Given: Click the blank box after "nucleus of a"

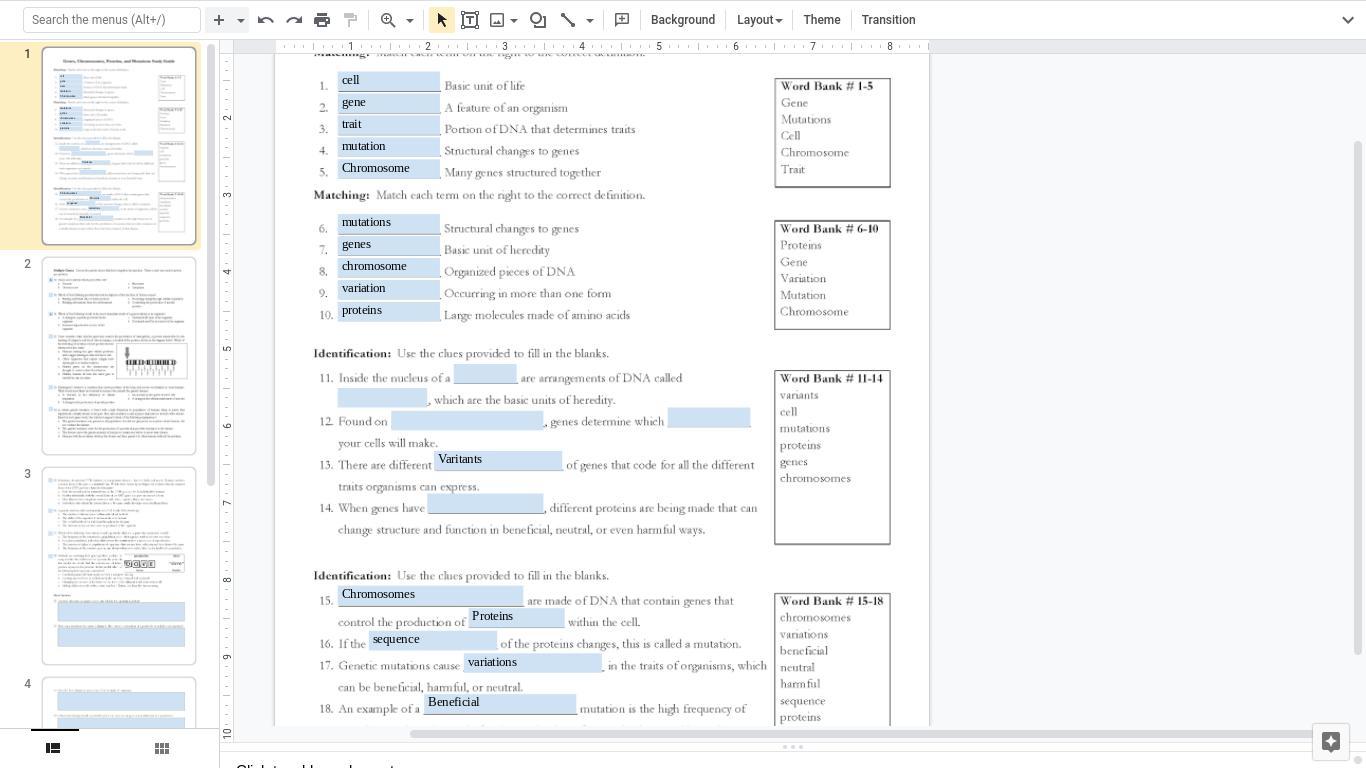Looking at the screenshot, I should click(x=485, y=375).
